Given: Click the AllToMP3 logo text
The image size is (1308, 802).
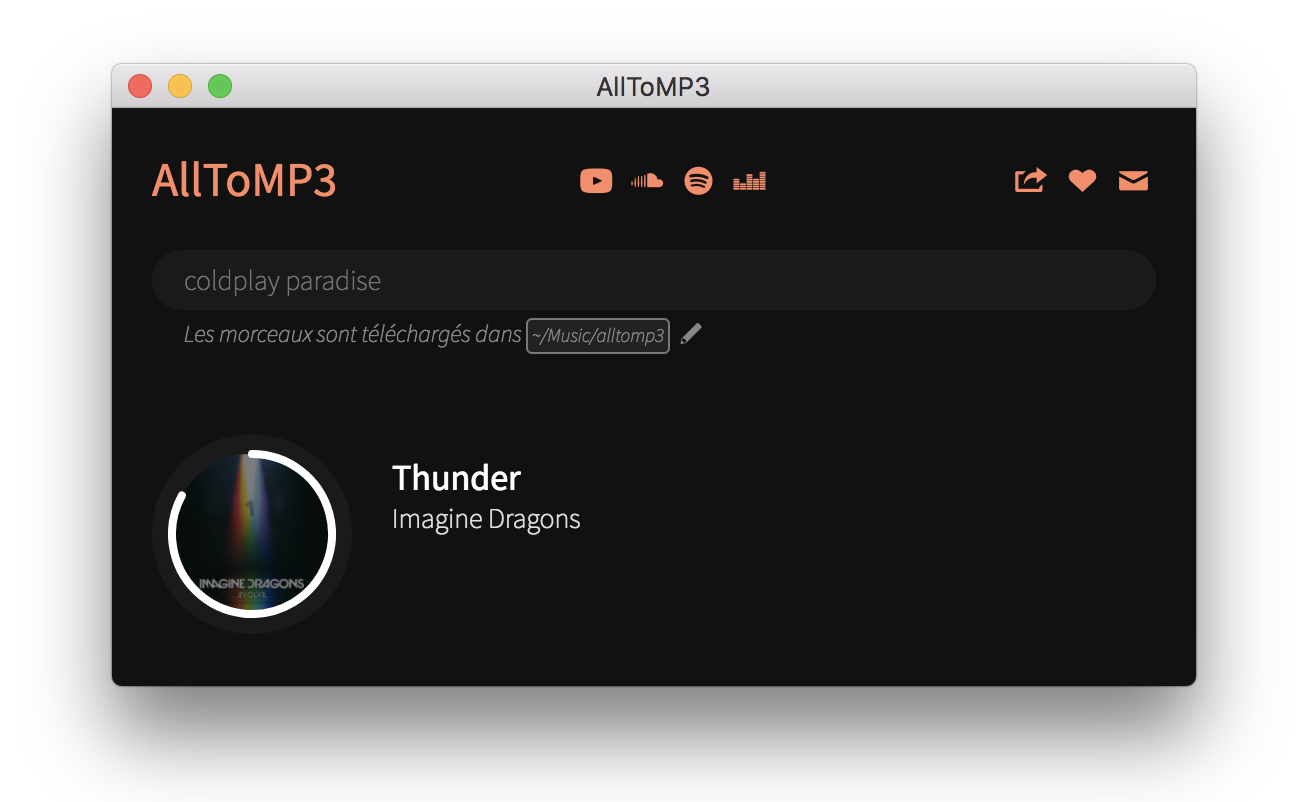Looking at the screenshot, I should pos(244,181).
